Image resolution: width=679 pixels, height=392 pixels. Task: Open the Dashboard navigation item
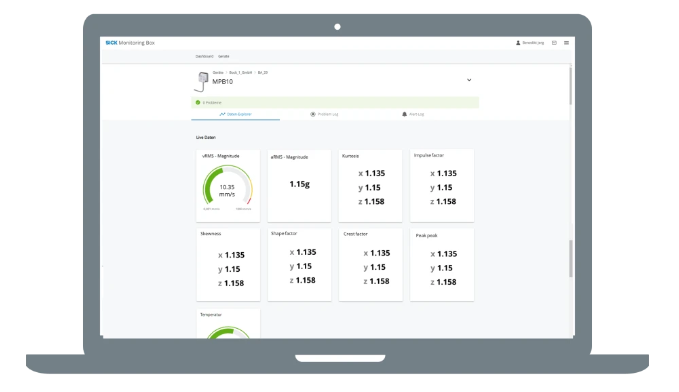click(x=204, y=56)
